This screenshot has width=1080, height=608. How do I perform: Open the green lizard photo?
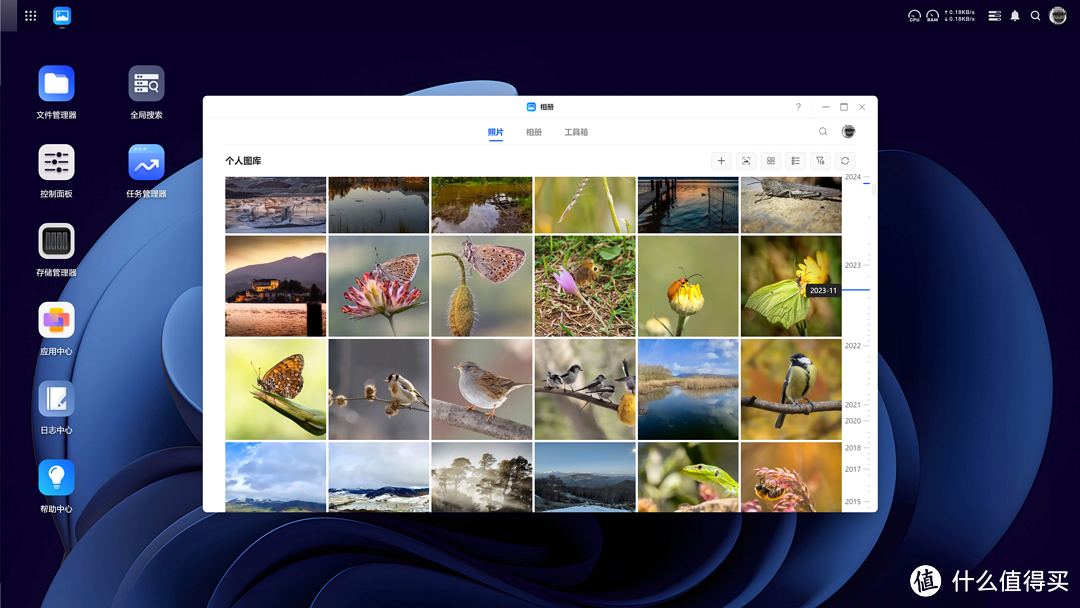pyautogui.click(x=688, y=476)
